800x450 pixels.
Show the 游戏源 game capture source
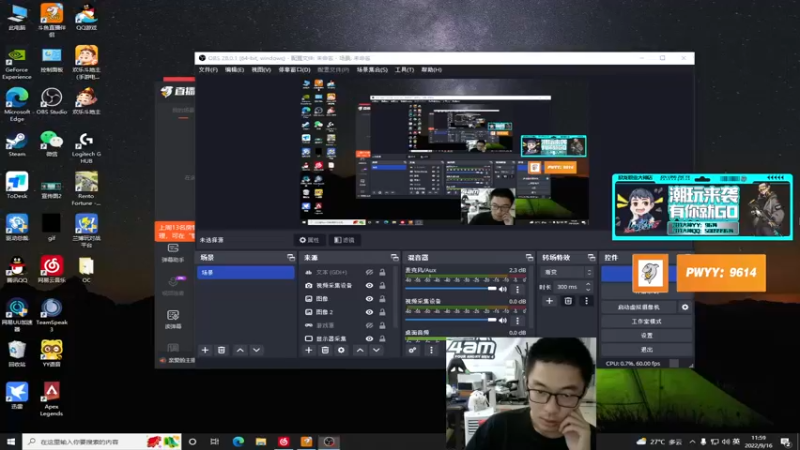(369, 326)
